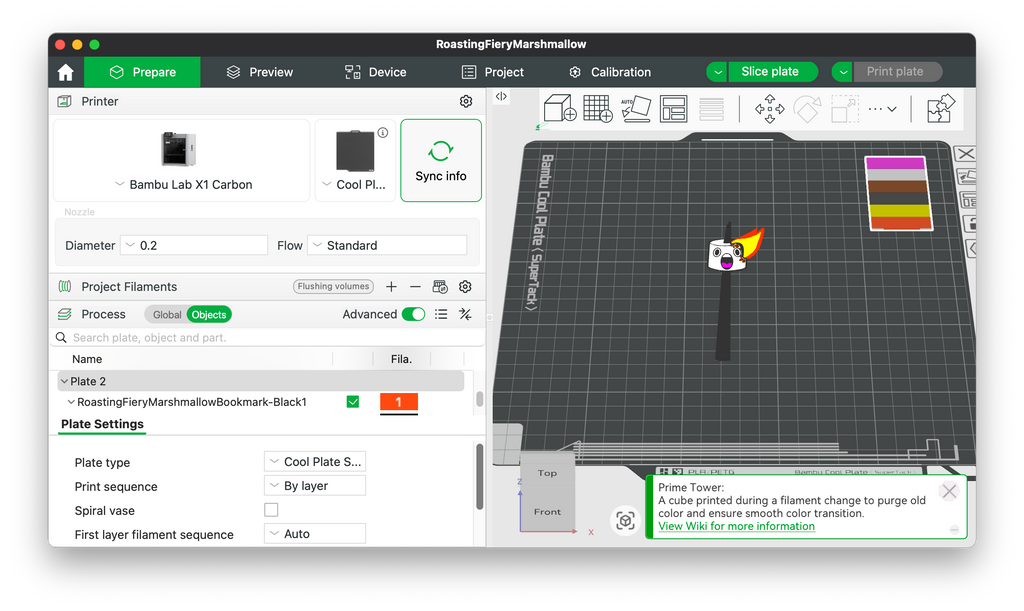Screen dimensions: 1024x611
Task: Switch to the Project tab
Action: 492,72
